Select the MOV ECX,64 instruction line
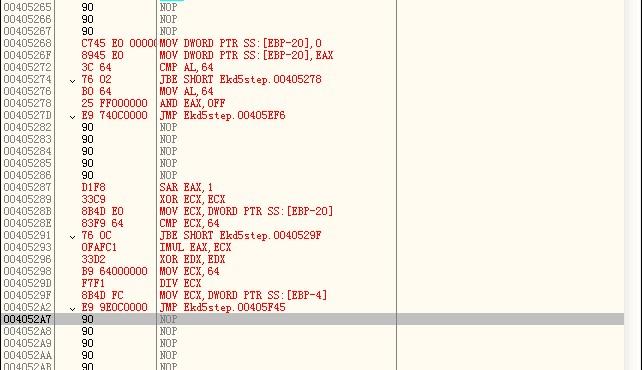 190,271
